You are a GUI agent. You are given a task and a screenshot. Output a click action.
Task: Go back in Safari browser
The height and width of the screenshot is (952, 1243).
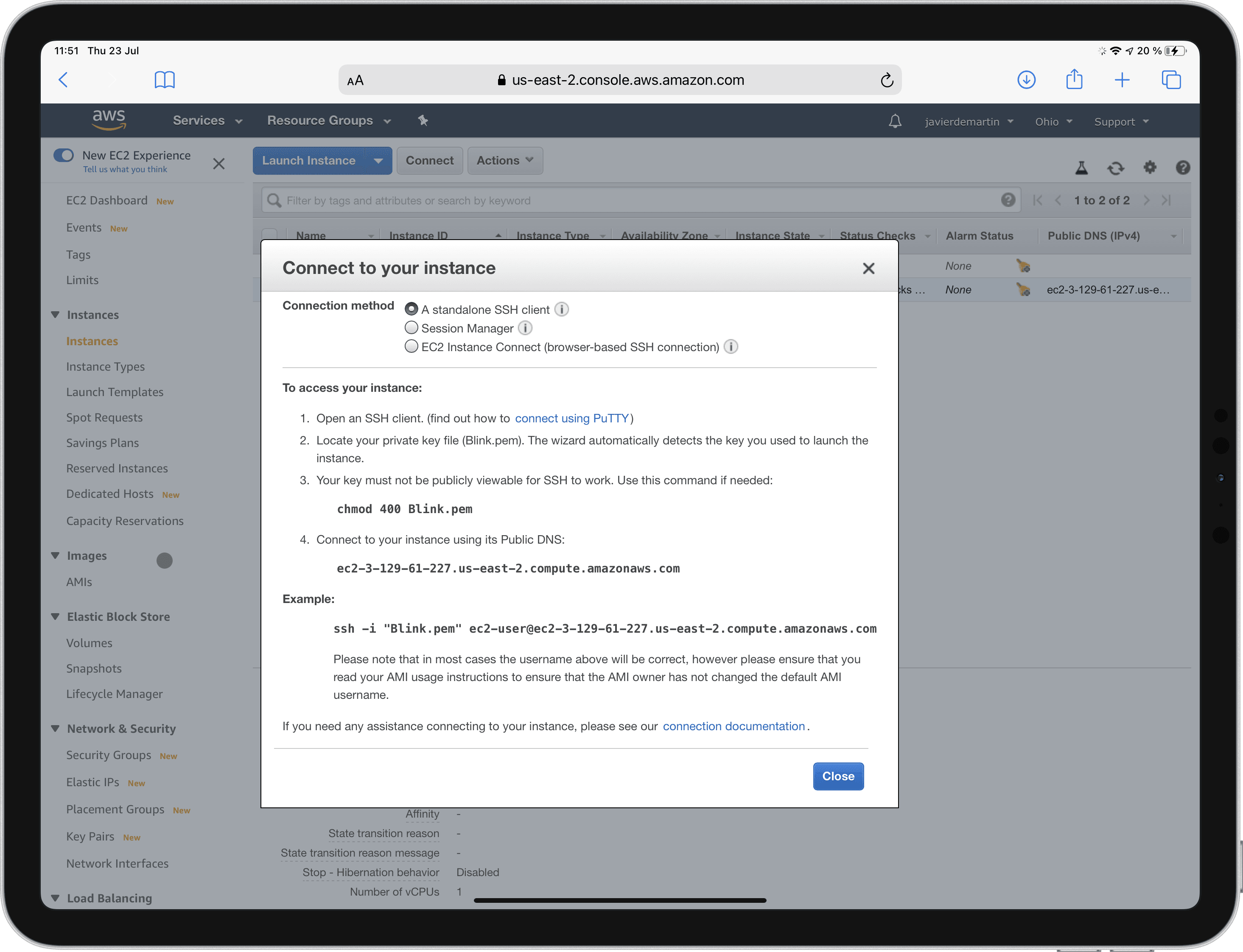(x=64, y=80)
